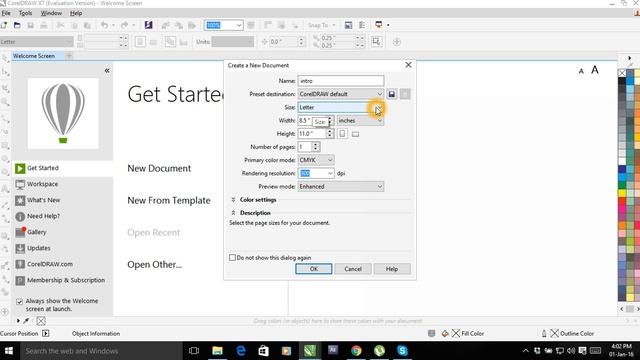The image size is (640, 360).
Task: Click Cancel in the dialog
Action: 353,269
